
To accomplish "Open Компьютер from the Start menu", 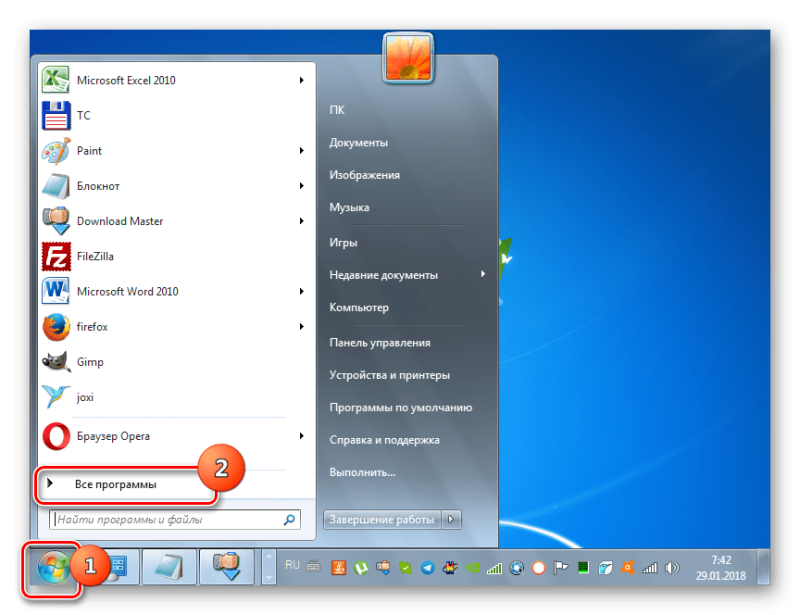I will coord(359,307).
